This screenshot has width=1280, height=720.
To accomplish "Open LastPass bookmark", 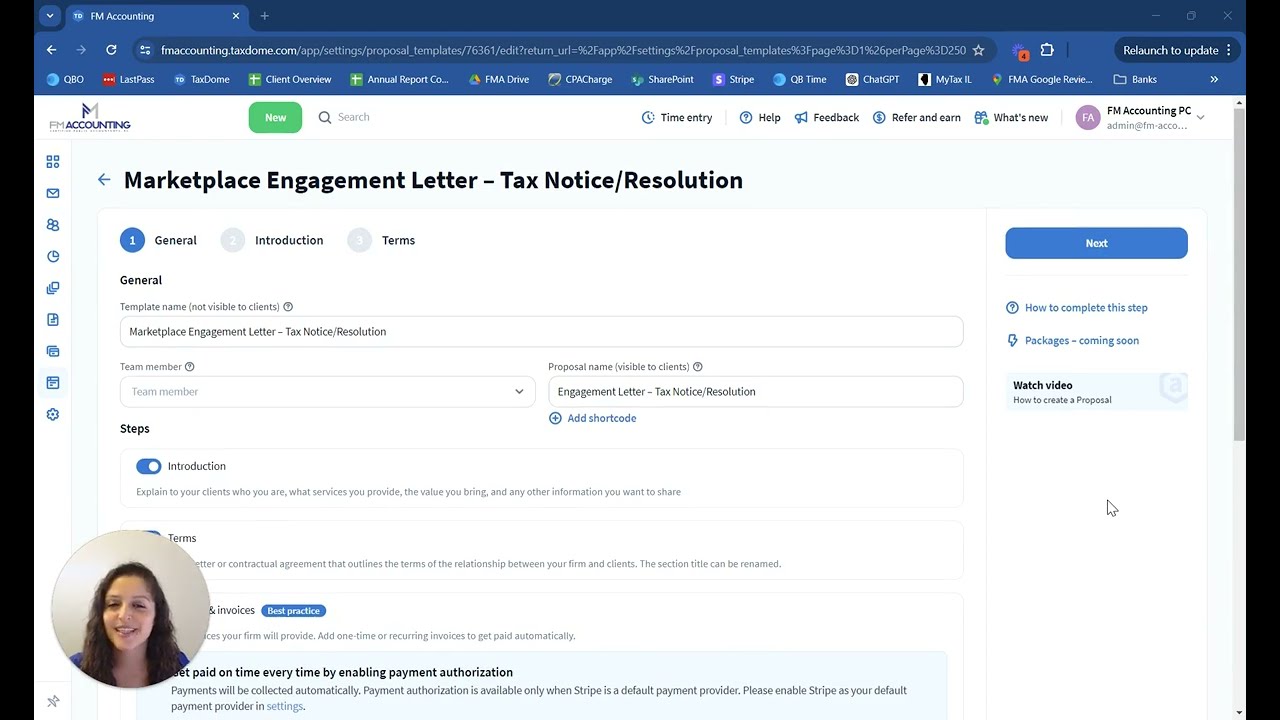I will (x=128, y=79).
